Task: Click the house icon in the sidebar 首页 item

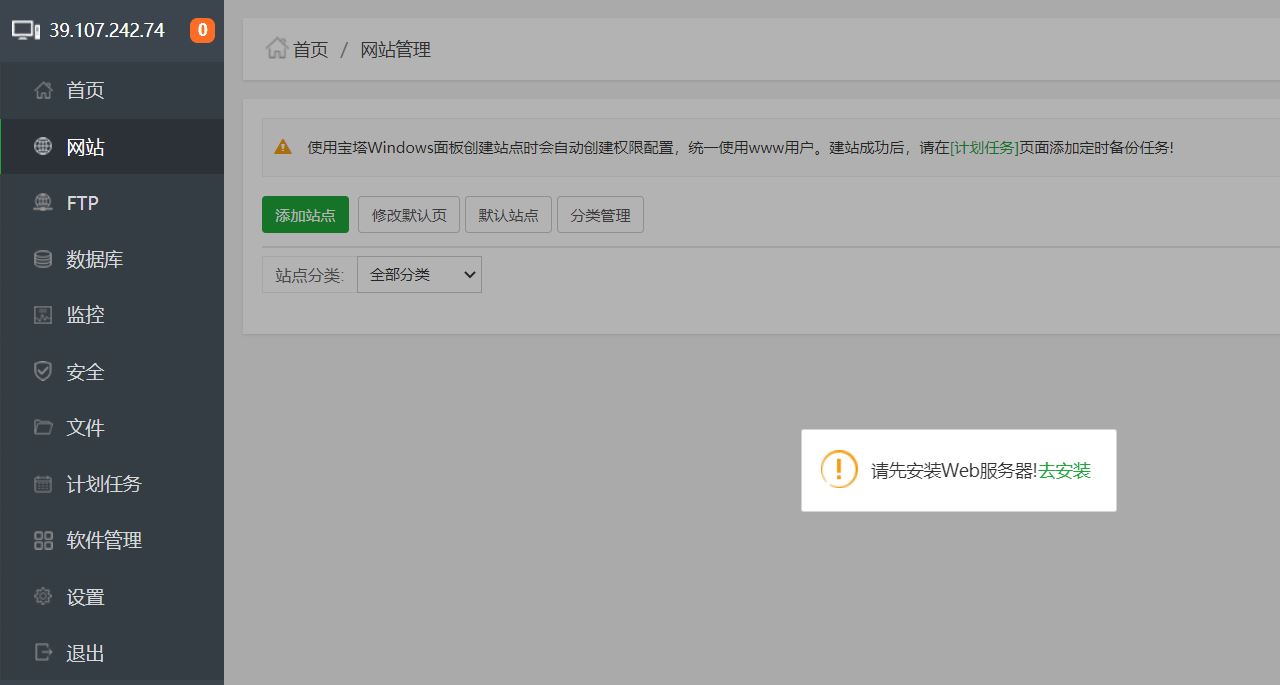Action: [x=43, y=91]
